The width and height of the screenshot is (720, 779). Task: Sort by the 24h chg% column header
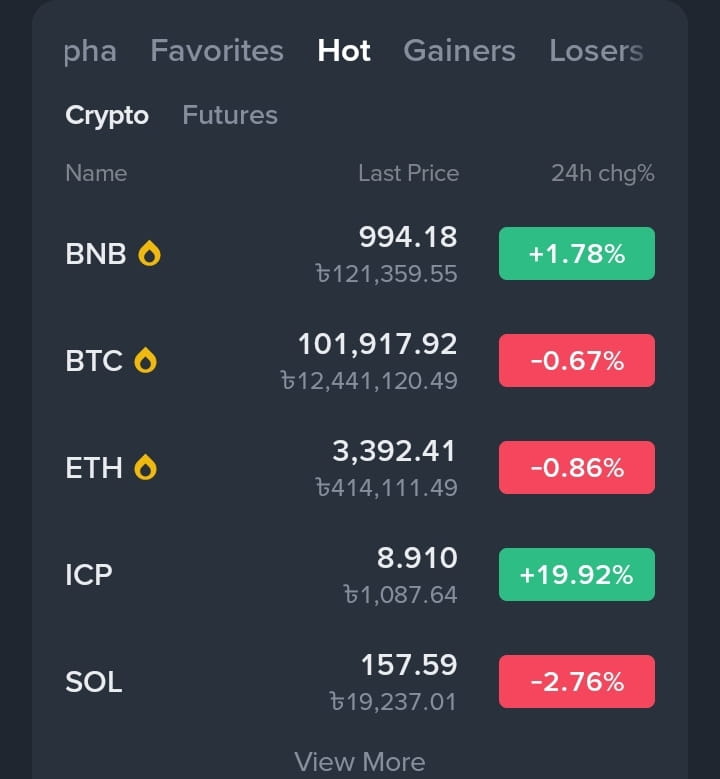coord(603,173)
